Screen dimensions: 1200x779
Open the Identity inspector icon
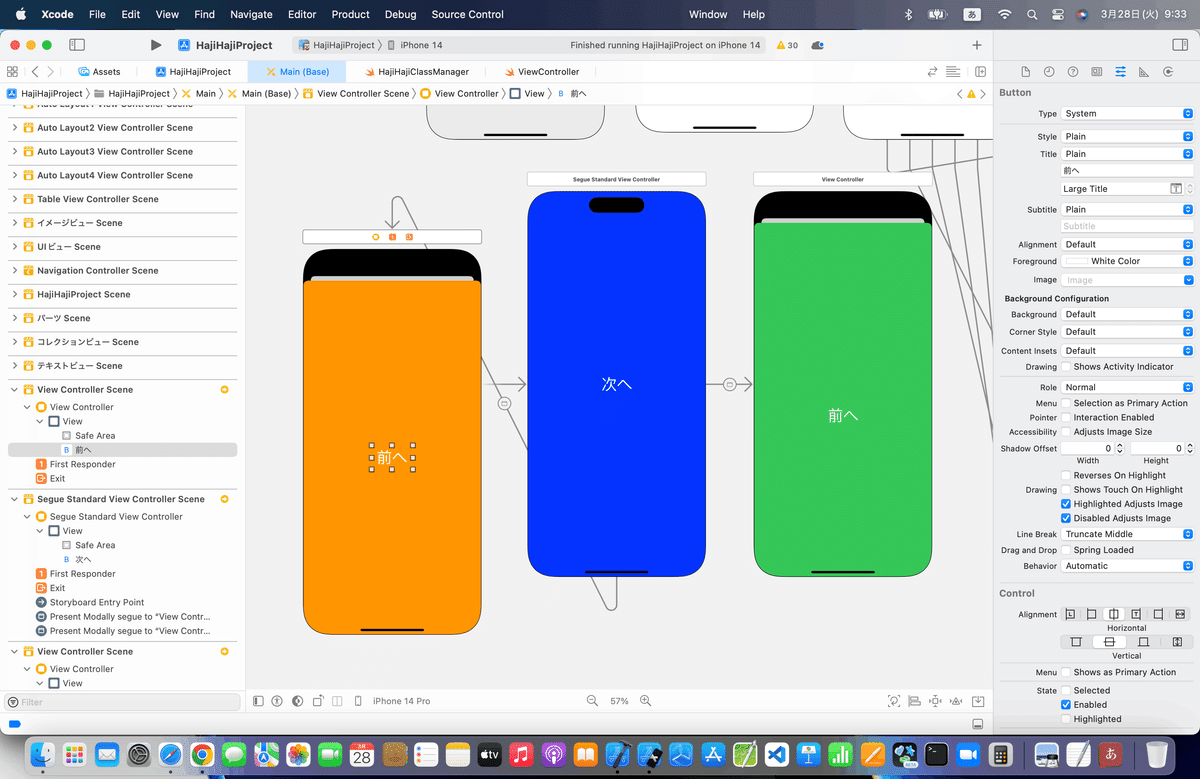(x=1097, y=72)
